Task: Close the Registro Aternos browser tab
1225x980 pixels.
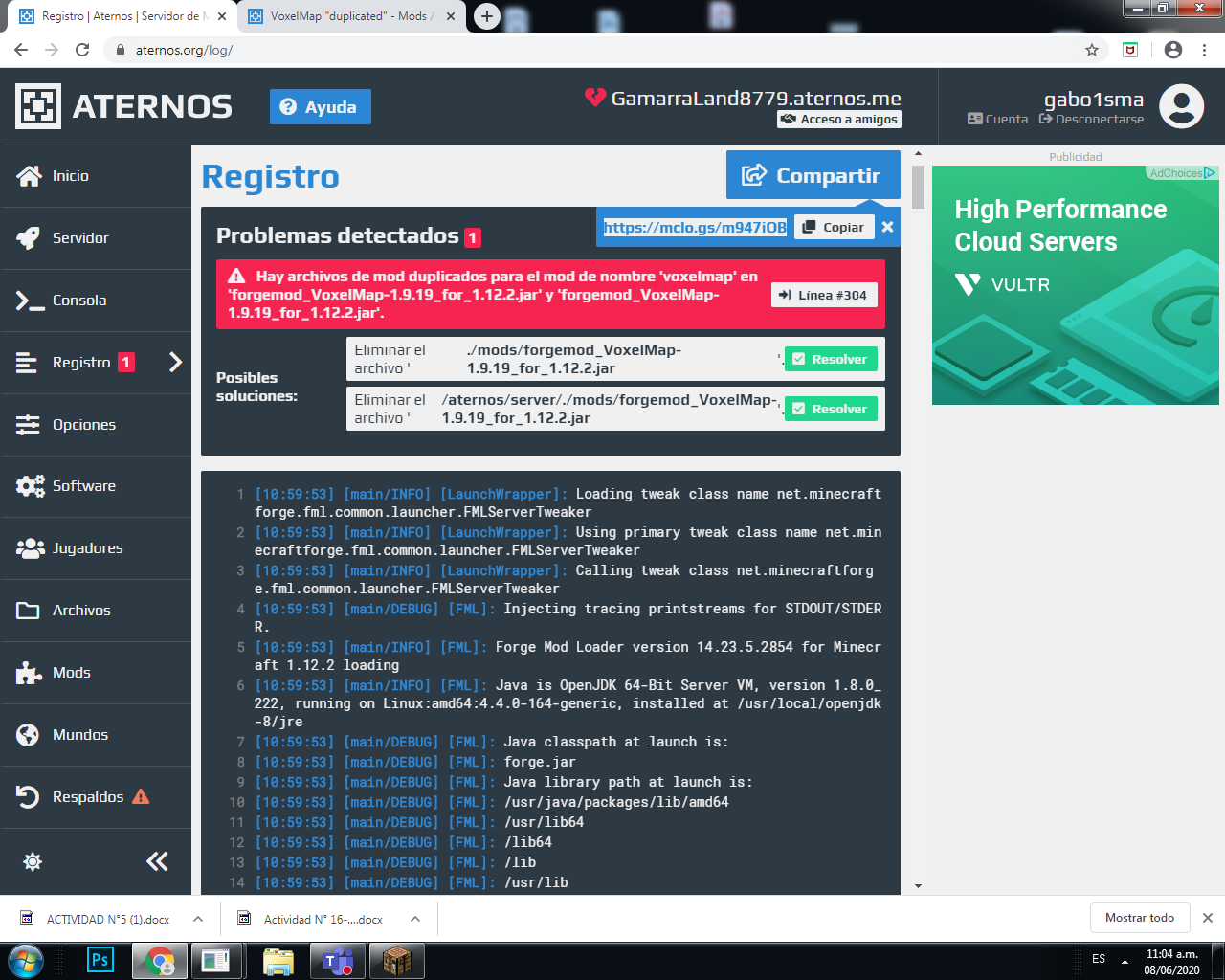Action: pyautogui.click(x=222, y=16)
